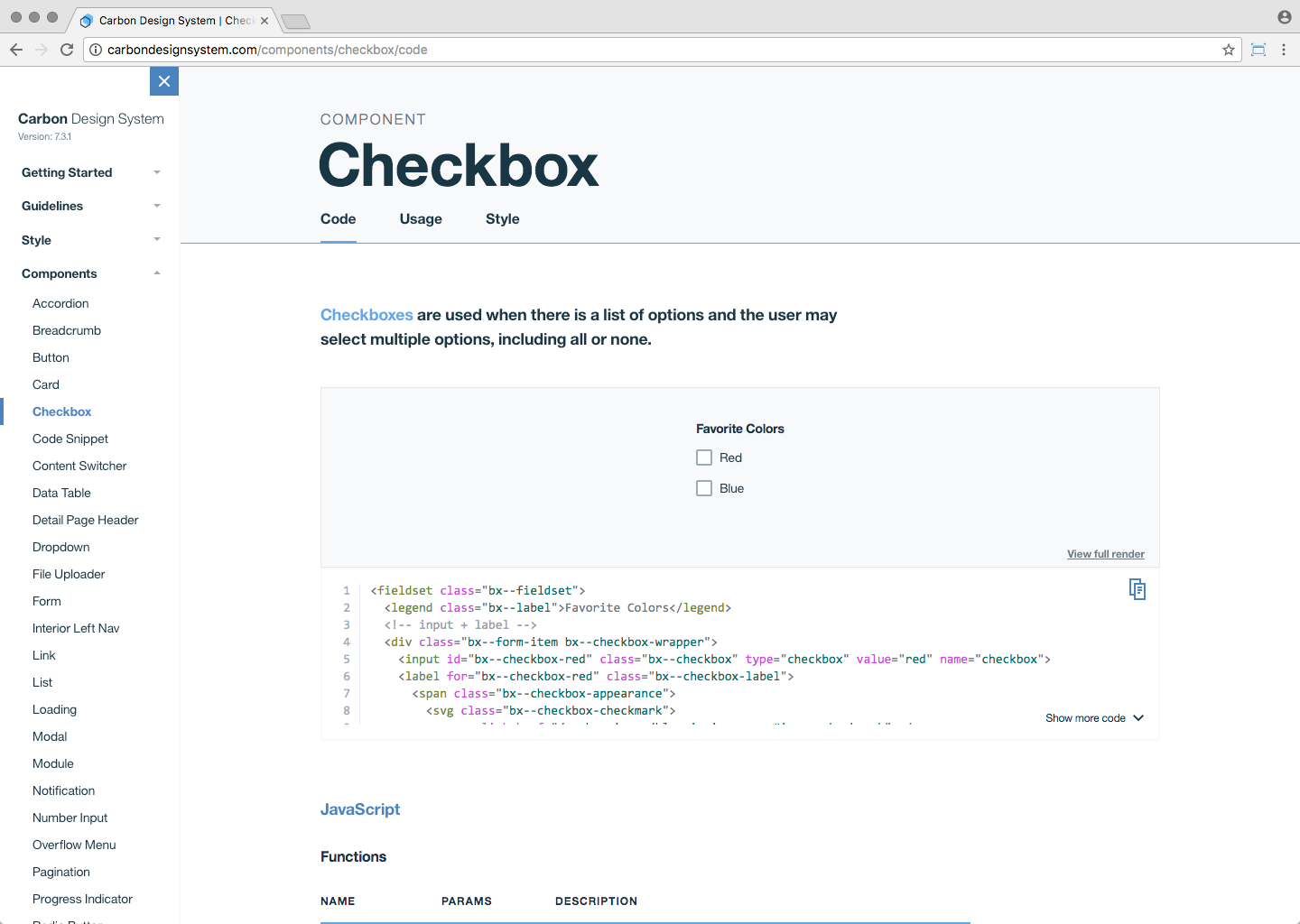This screenshot has height=924, width=1300.
Task: Click the DESCRIPTION column header
Action: coord(596,901)
